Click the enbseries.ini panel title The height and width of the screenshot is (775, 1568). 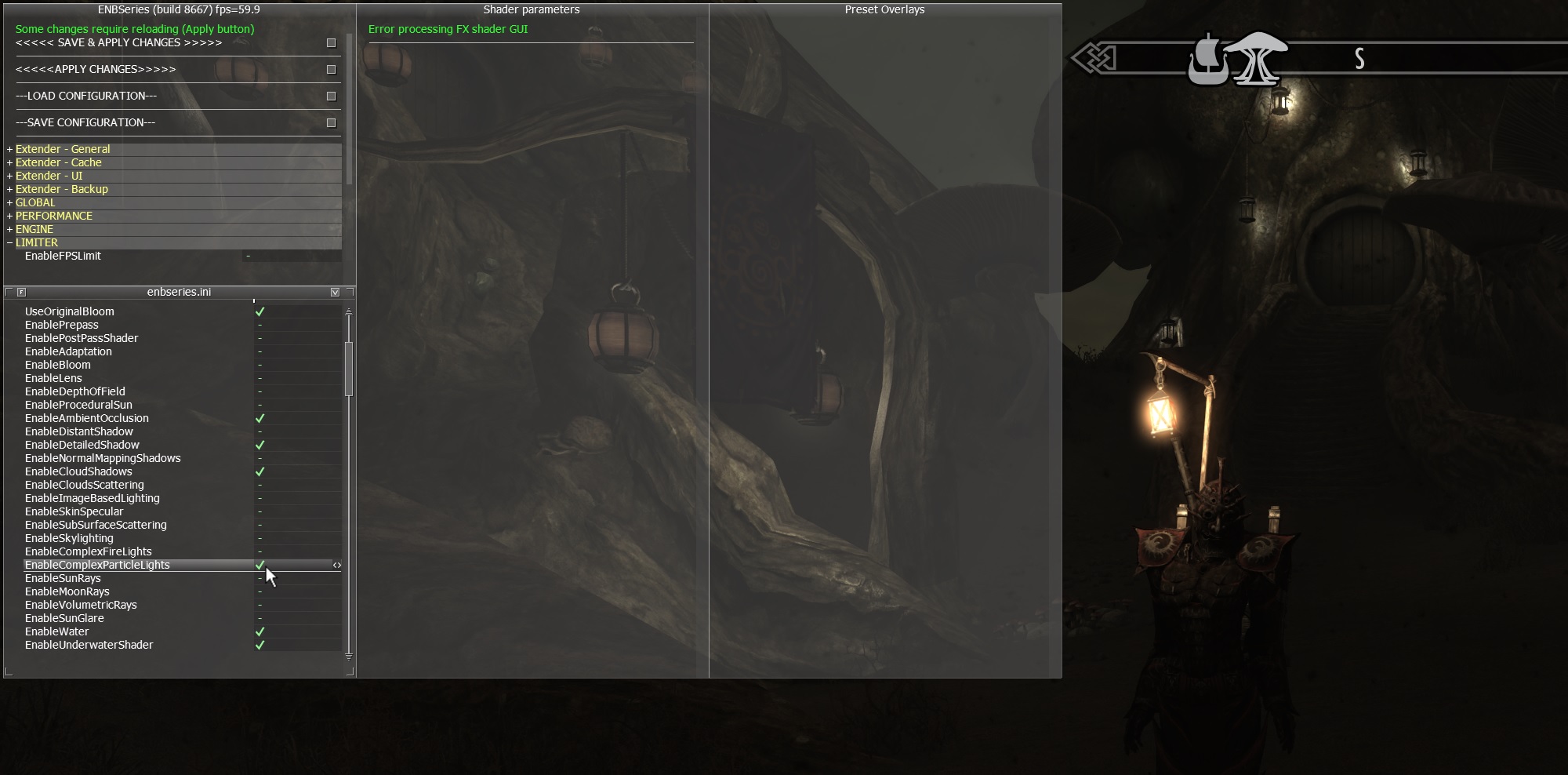(x=179, y=292)
